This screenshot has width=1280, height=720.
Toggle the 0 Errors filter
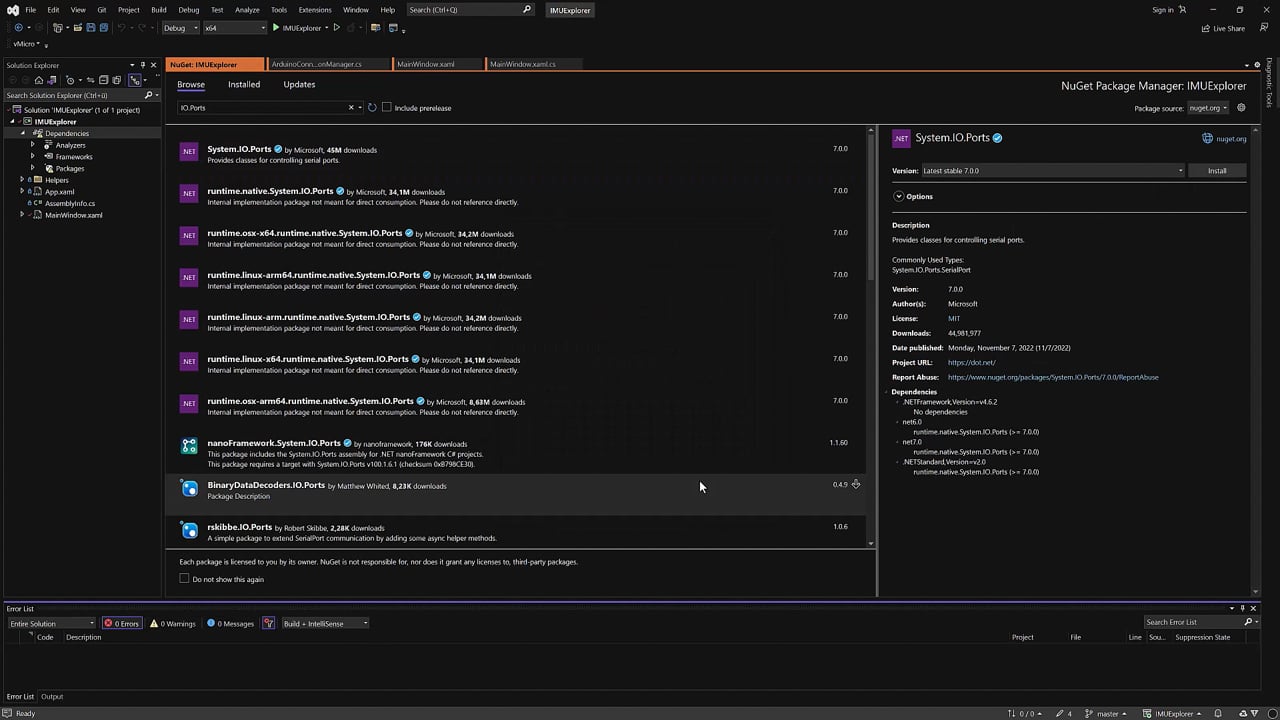122,623
